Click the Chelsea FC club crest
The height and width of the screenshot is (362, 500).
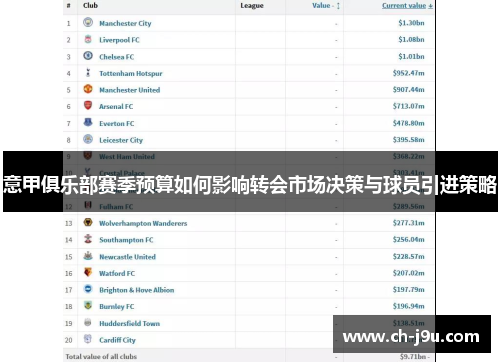click(88, 56)
